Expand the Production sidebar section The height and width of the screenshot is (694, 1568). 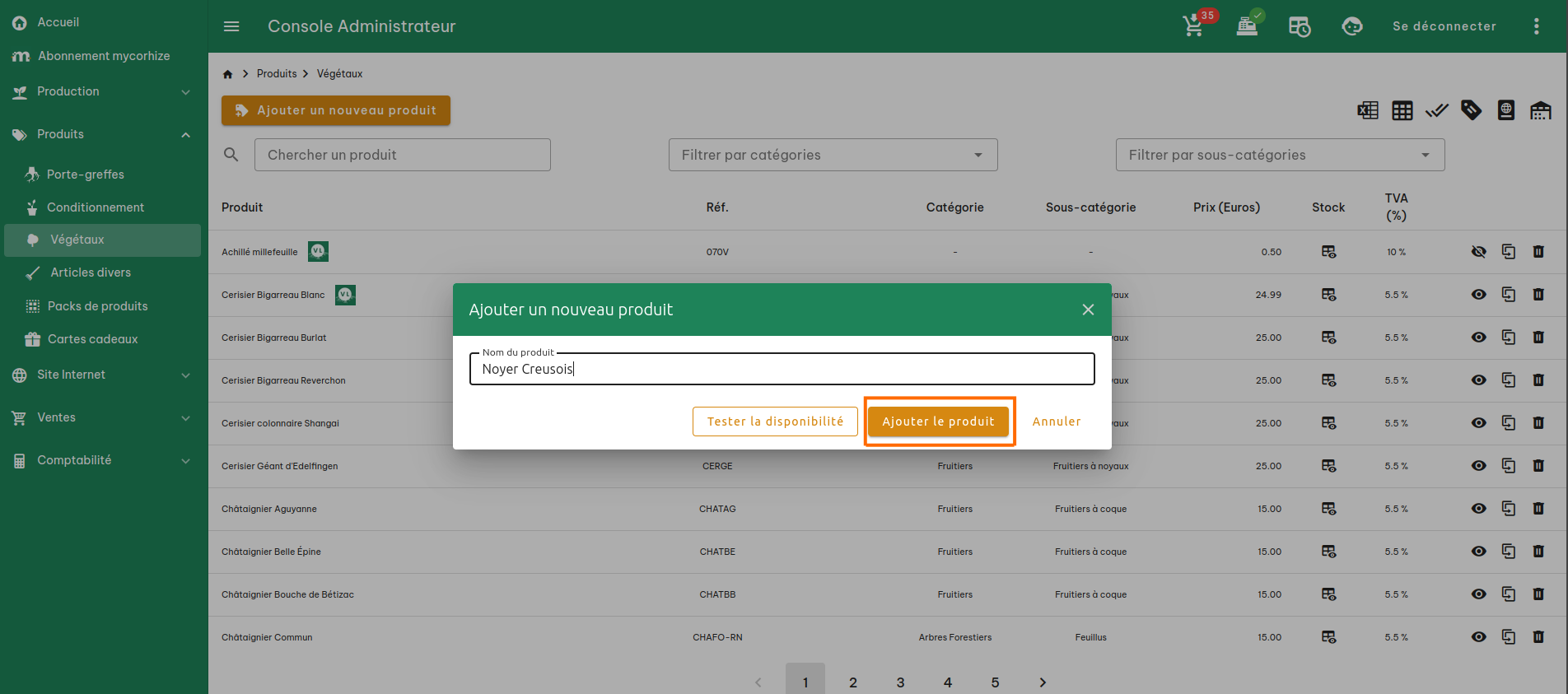(x=104, y=91)
